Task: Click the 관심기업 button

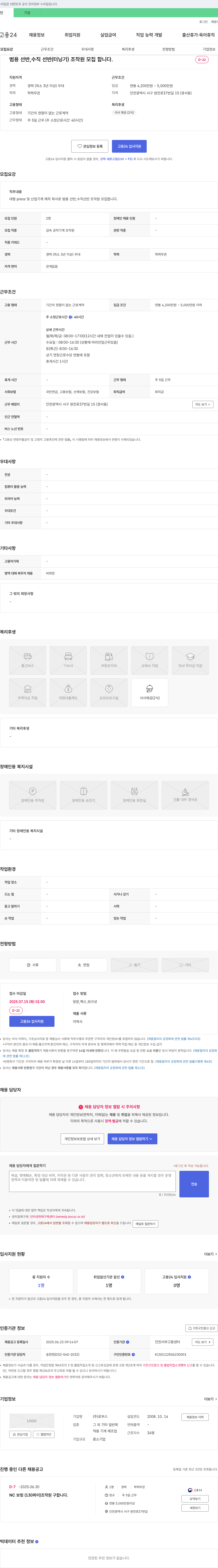Action: (20, 1434)
